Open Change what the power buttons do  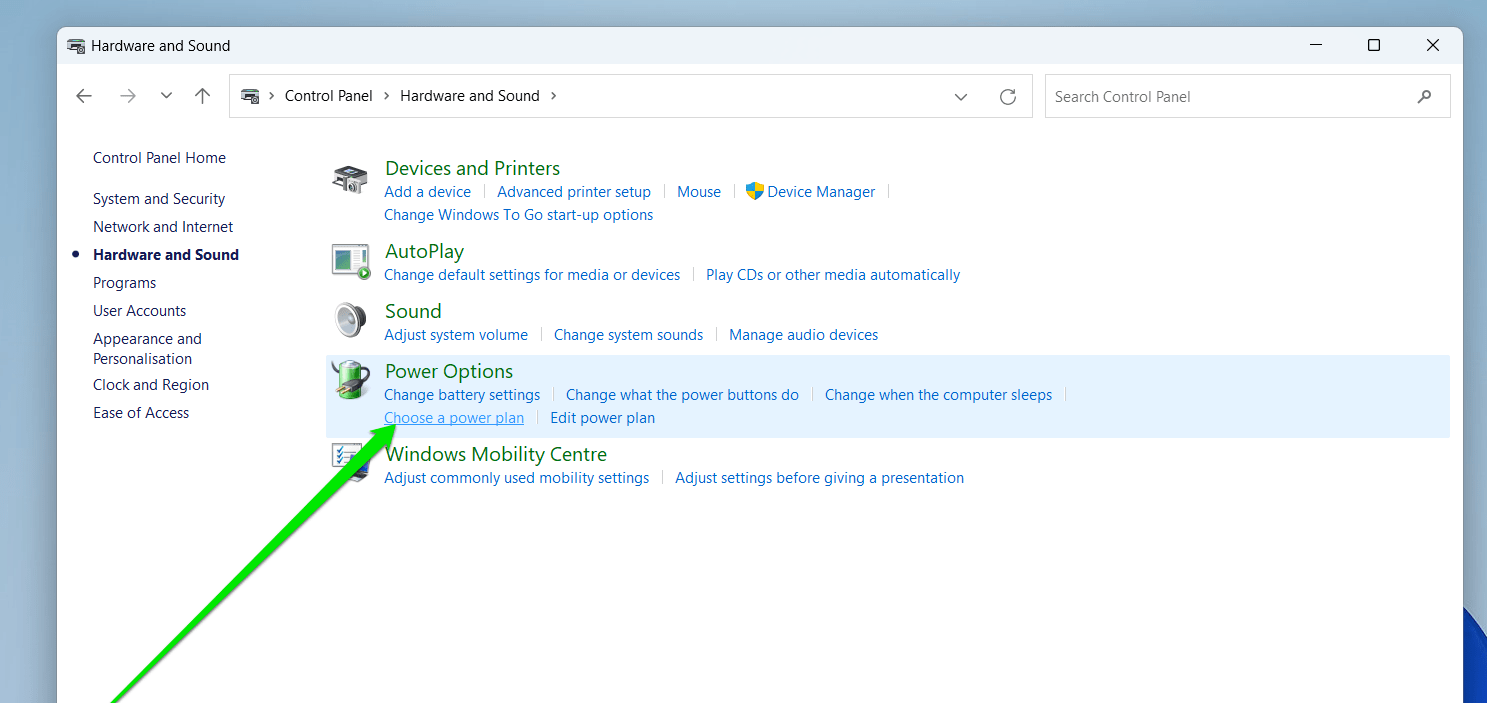(x=682, y=395)
